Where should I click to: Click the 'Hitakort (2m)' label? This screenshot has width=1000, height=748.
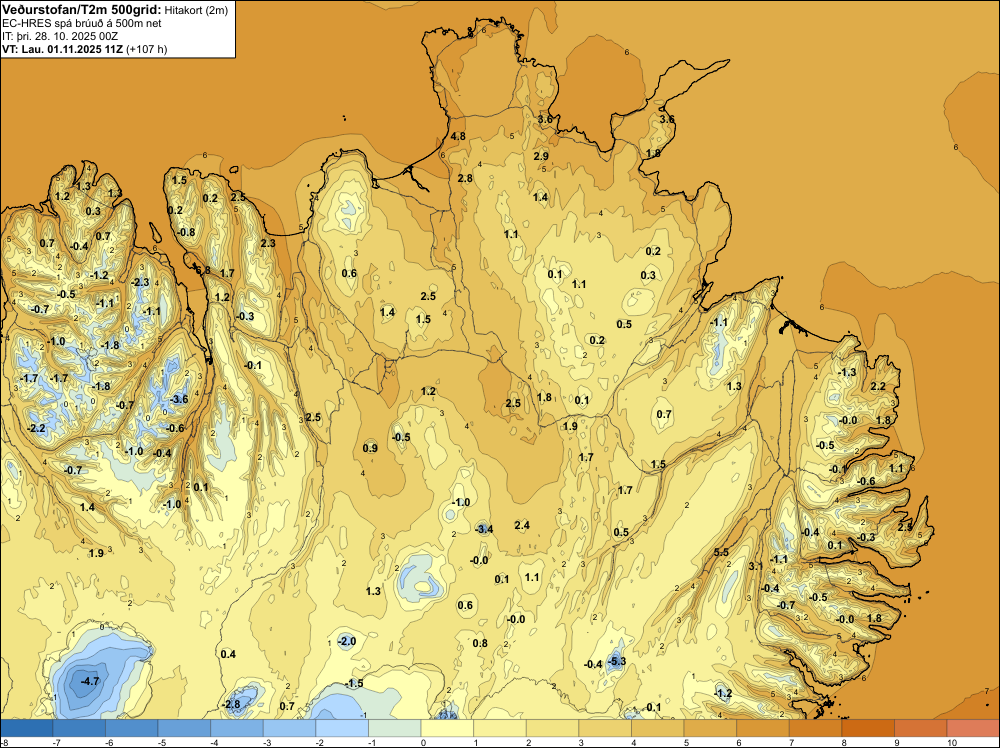click(x=196, y=10)
